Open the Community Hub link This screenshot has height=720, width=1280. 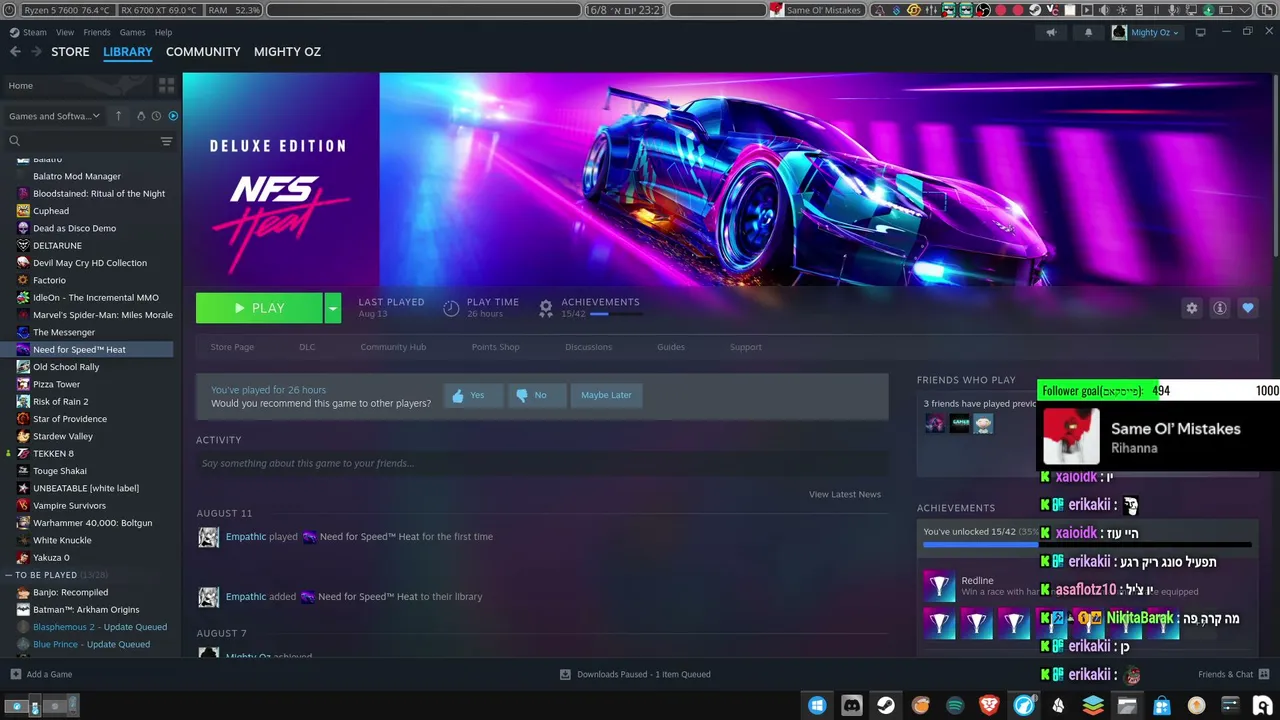(393, 347)
